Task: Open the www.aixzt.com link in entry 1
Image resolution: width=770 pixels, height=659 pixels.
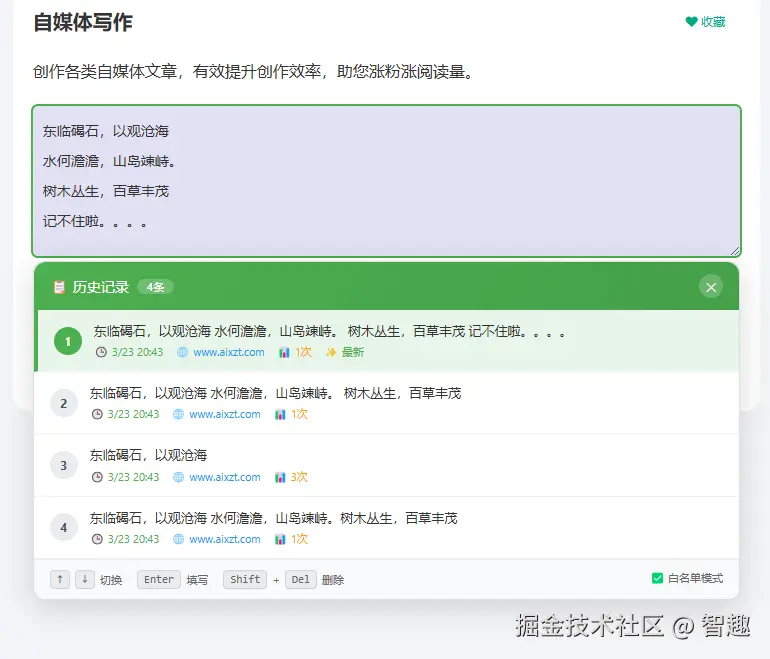Action: pos(229,352)
